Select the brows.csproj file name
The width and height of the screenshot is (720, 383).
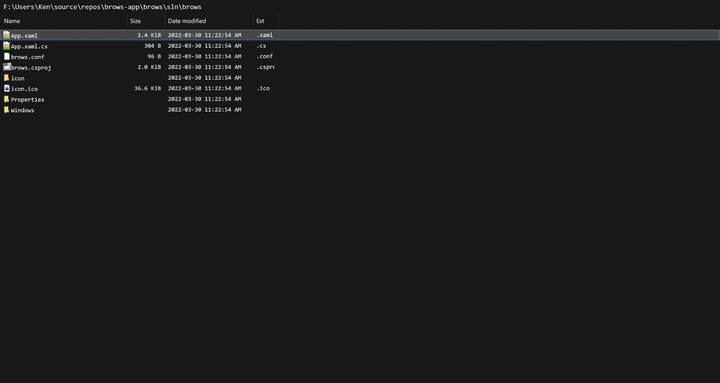31,68
